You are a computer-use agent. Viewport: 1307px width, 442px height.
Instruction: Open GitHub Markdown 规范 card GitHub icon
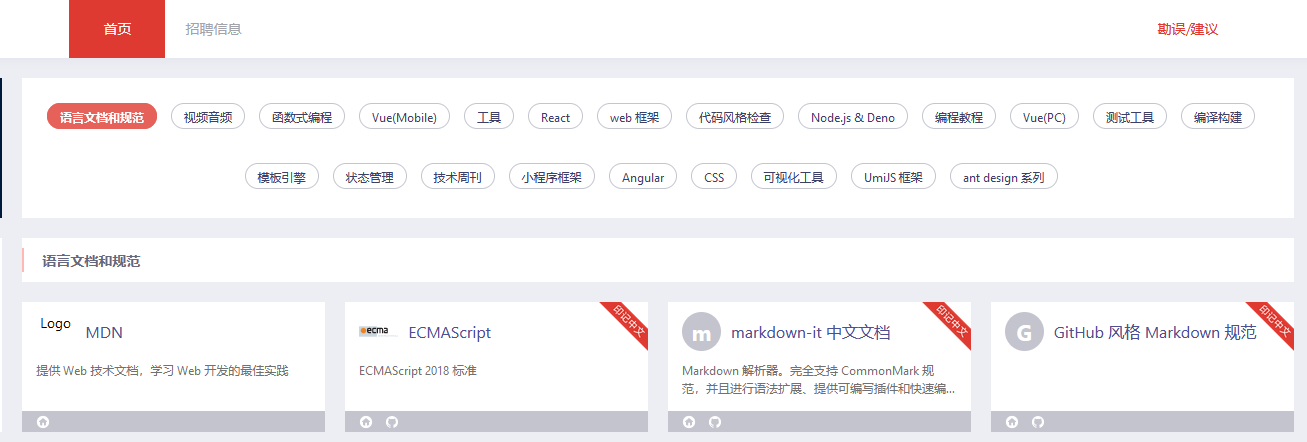click(x=1038, y=422)
